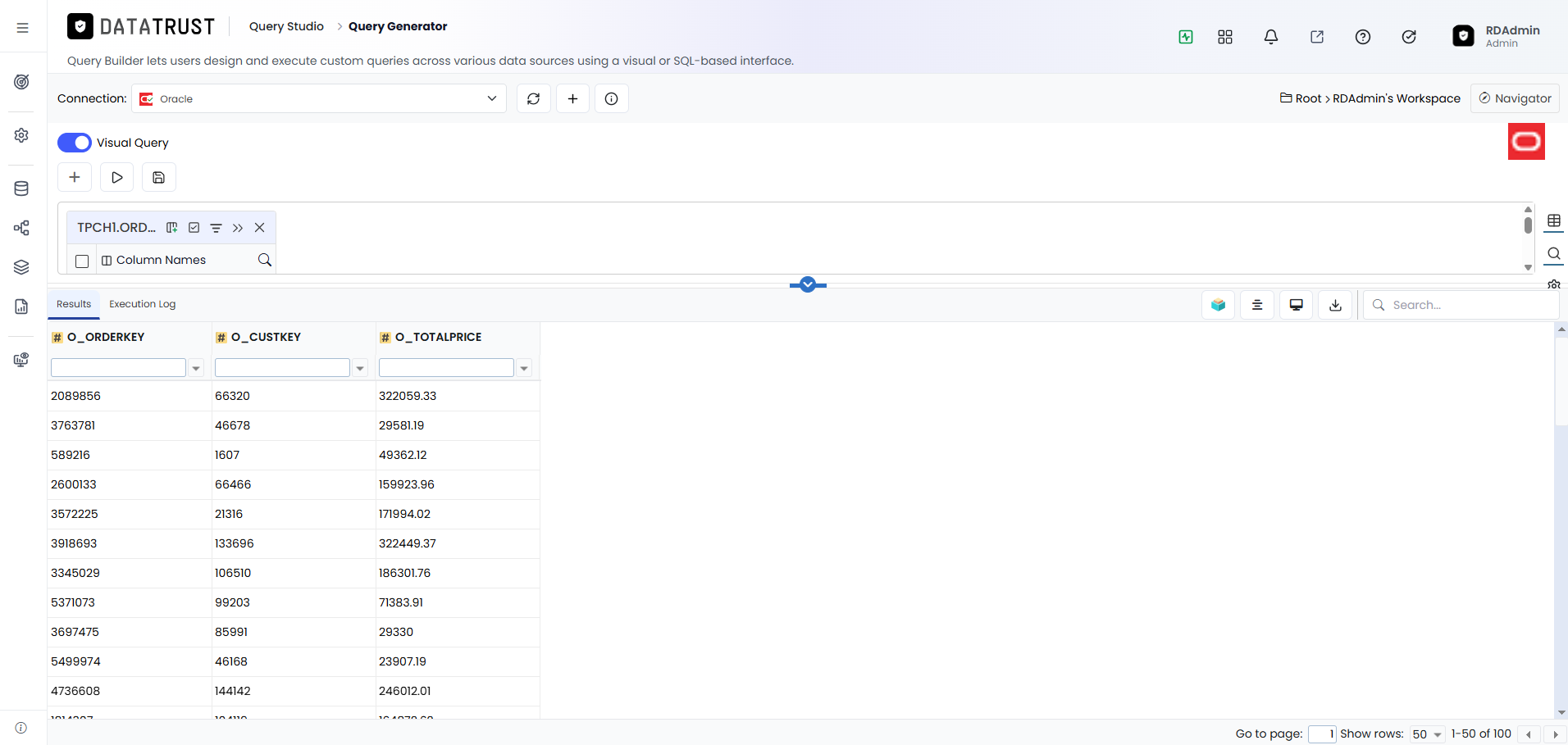Click the O_TOTALPRICE filter input
The height and width of the screenshot is (745, 1568).
coord(446,368)
